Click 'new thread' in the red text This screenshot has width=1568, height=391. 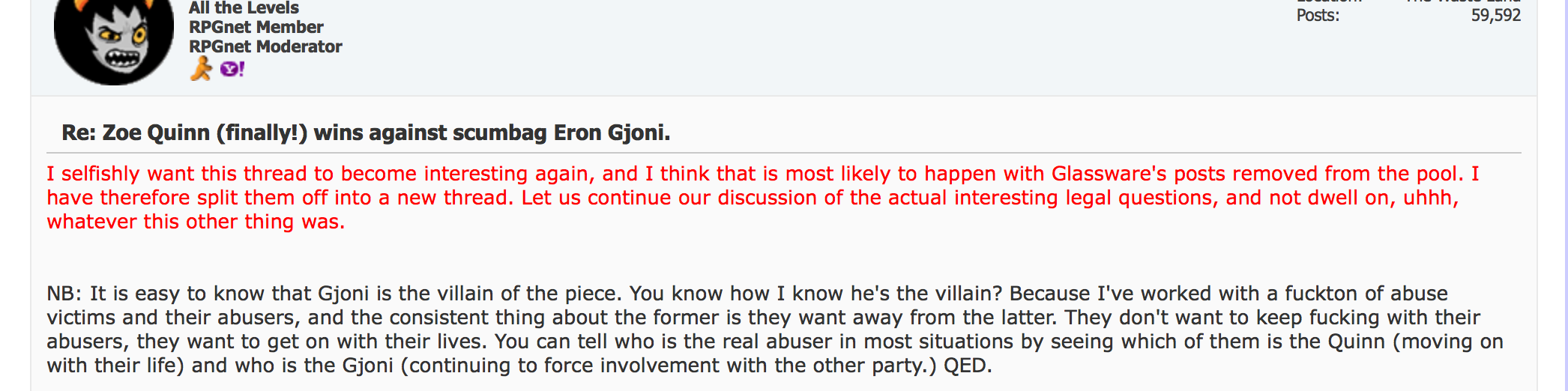click(452, 198)
